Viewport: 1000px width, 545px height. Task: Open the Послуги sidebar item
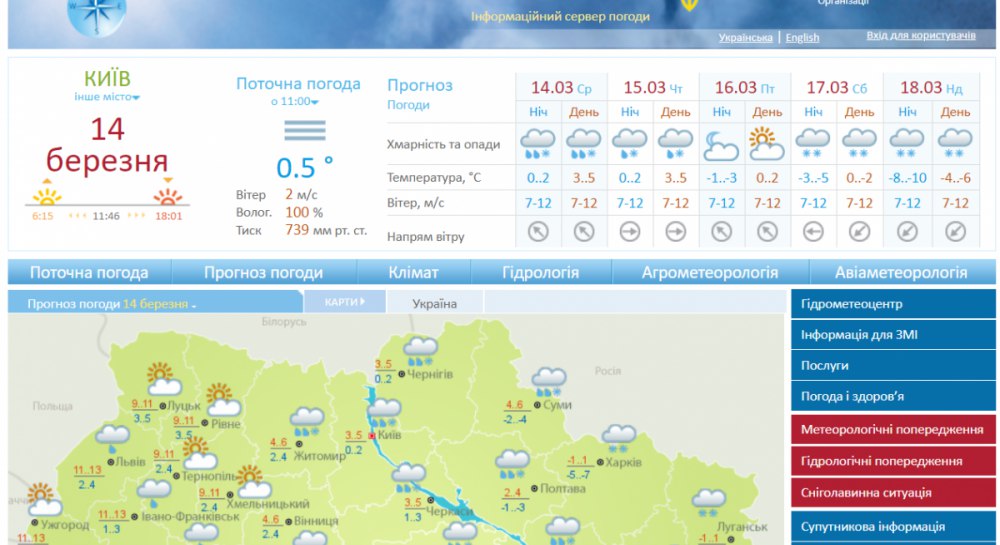pos(893,366)
